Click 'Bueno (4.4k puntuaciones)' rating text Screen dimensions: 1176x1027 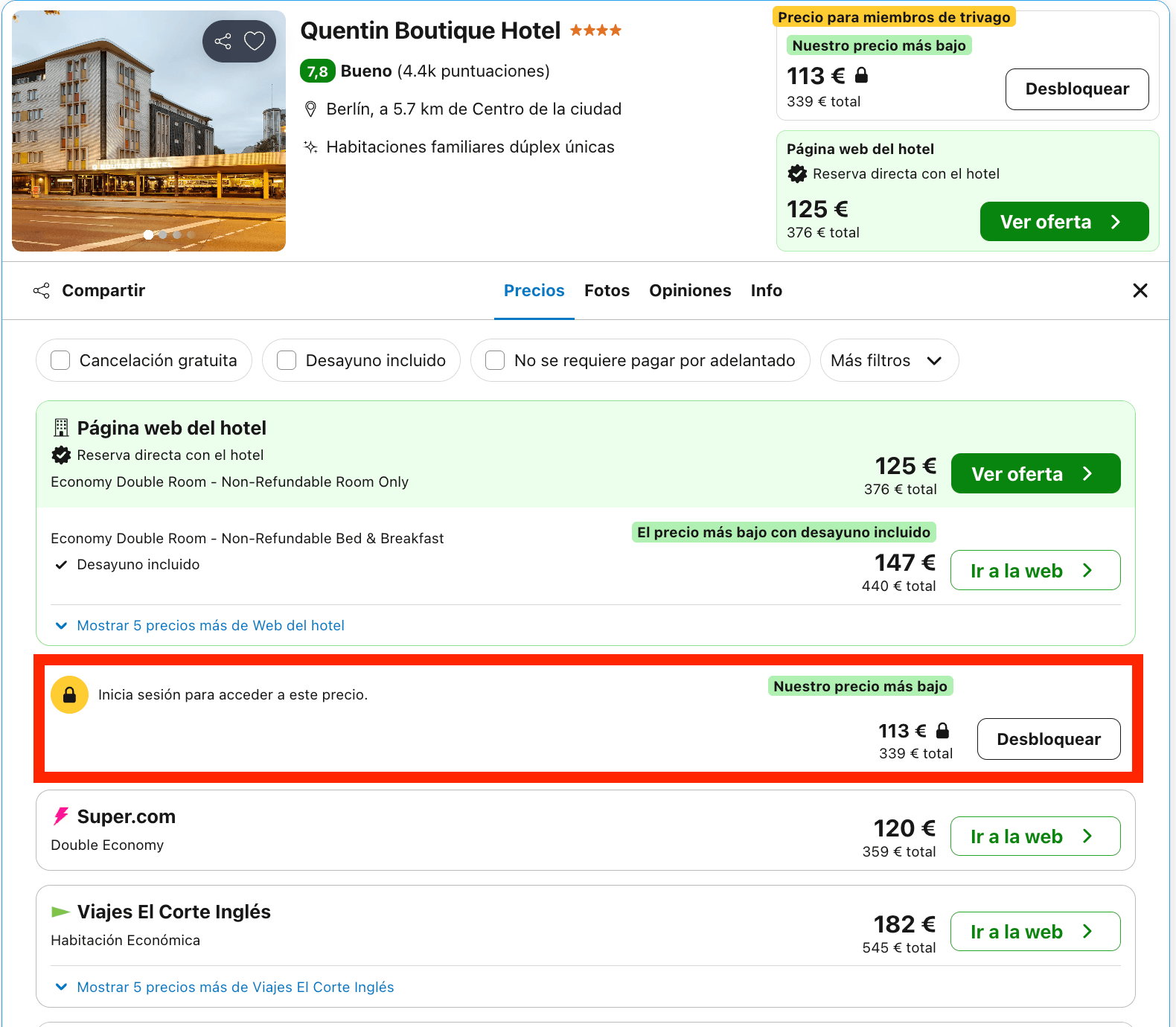[x=445, y=71]
